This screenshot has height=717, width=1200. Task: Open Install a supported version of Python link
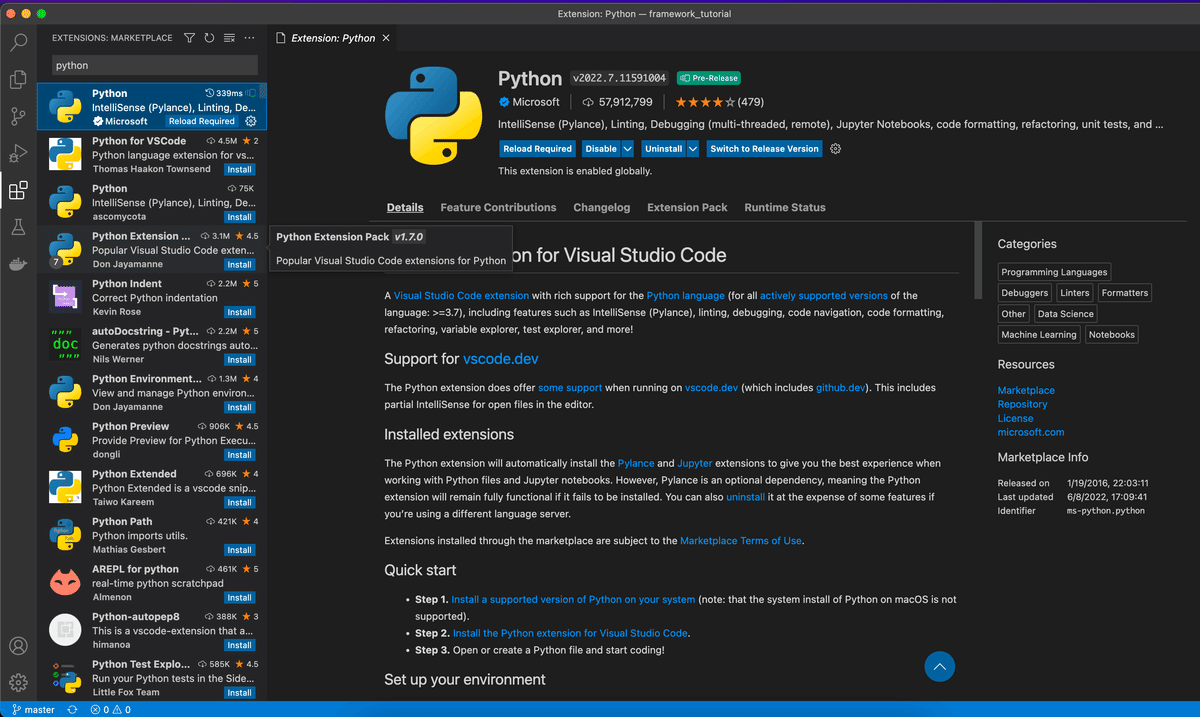(x=573, y=600)
